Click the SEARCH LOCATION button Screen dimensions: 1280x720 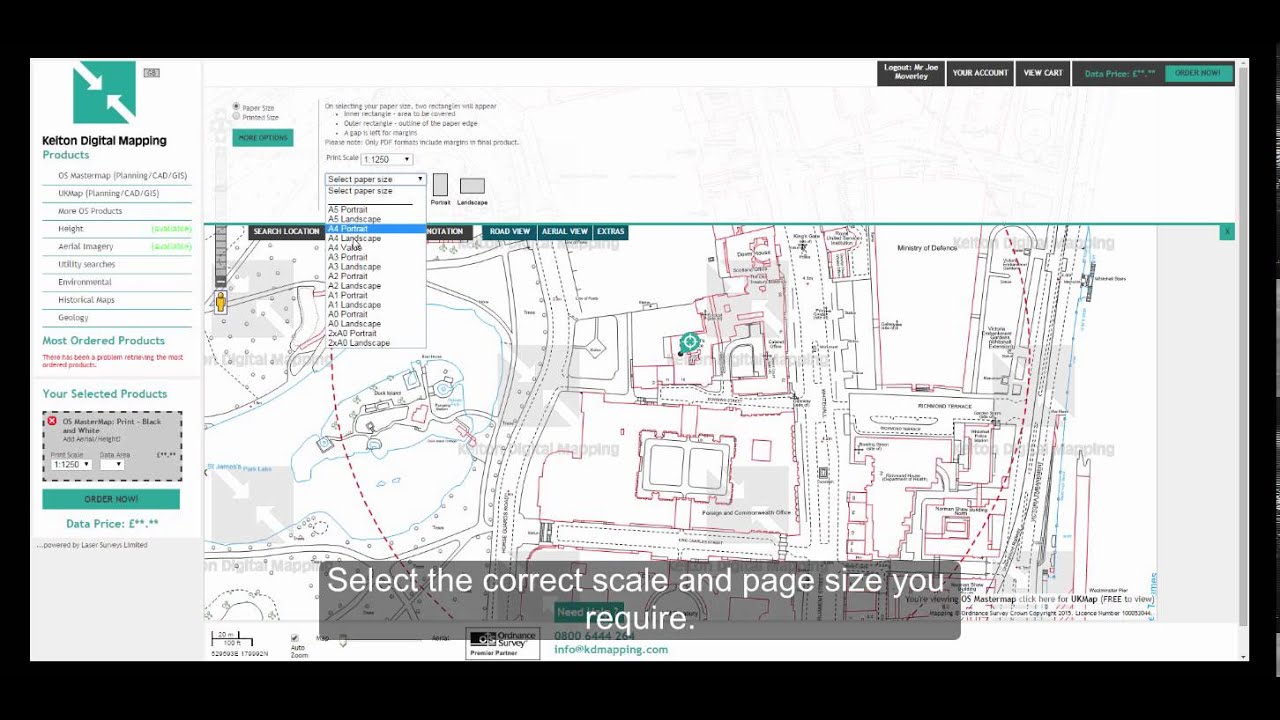(x=286, y=232)
